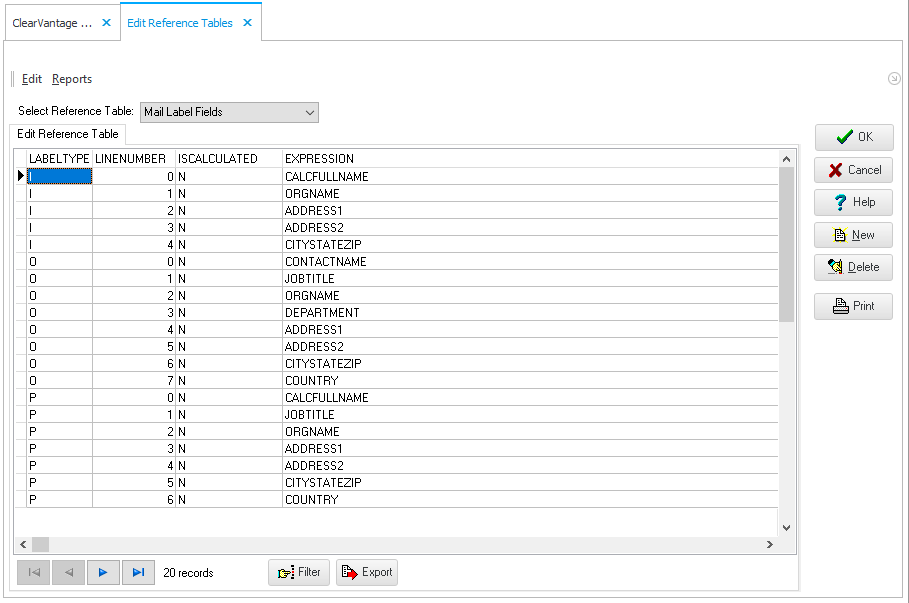Screen dimensions: 909x603
Task: Open the Reports menu
Action: tap(72, 79)
